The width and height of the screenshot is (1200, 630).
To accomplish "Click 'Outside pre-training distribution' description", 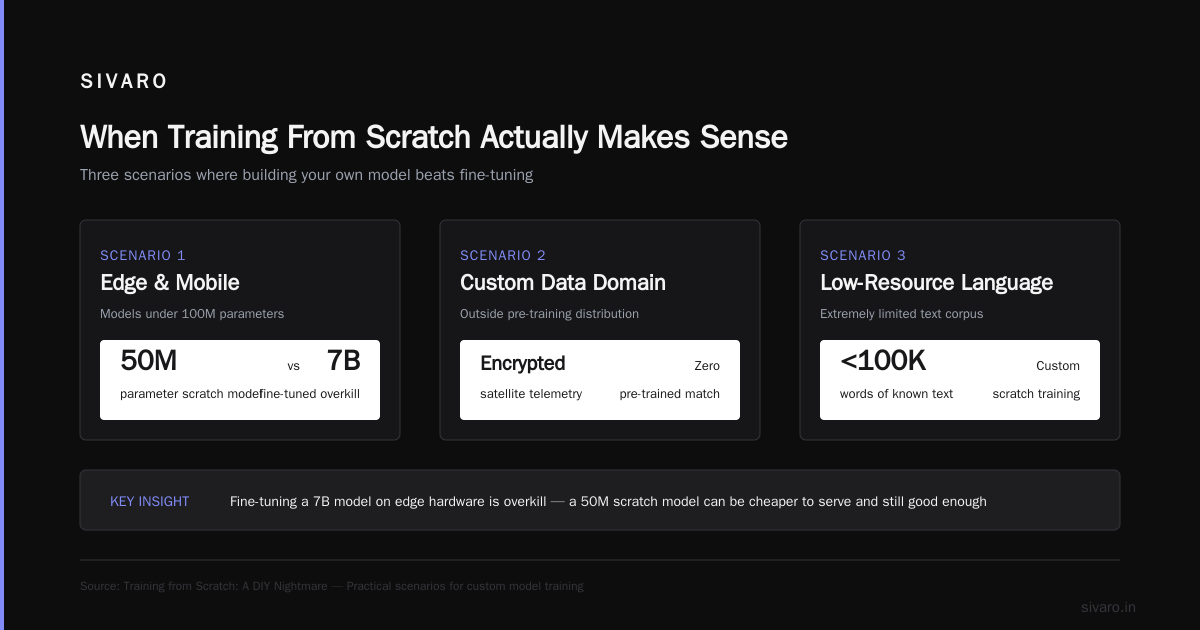I will [549, 314].
